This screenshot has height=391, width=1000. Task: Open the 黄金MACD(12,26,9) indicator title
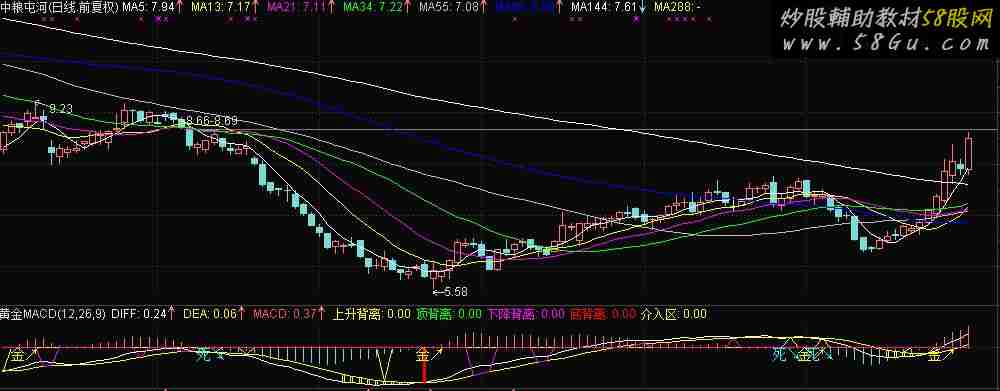click(x=53, y=314)
